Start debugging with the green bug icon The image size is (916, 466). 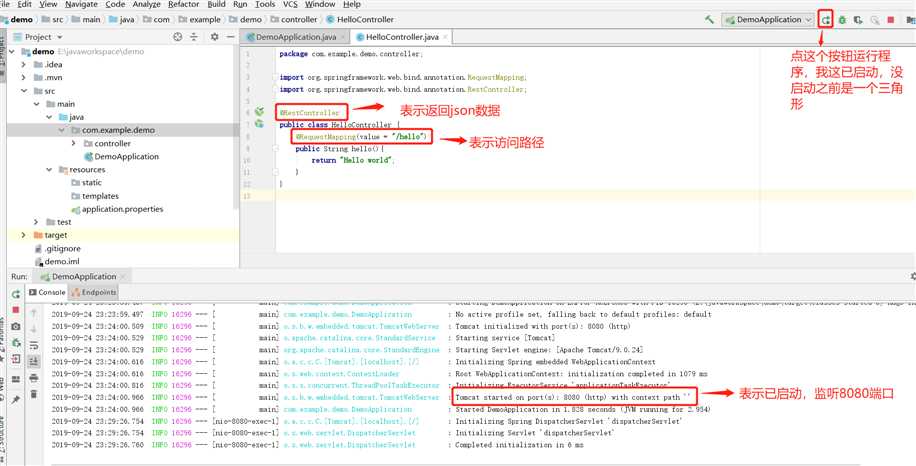click(x=842, y=20)
